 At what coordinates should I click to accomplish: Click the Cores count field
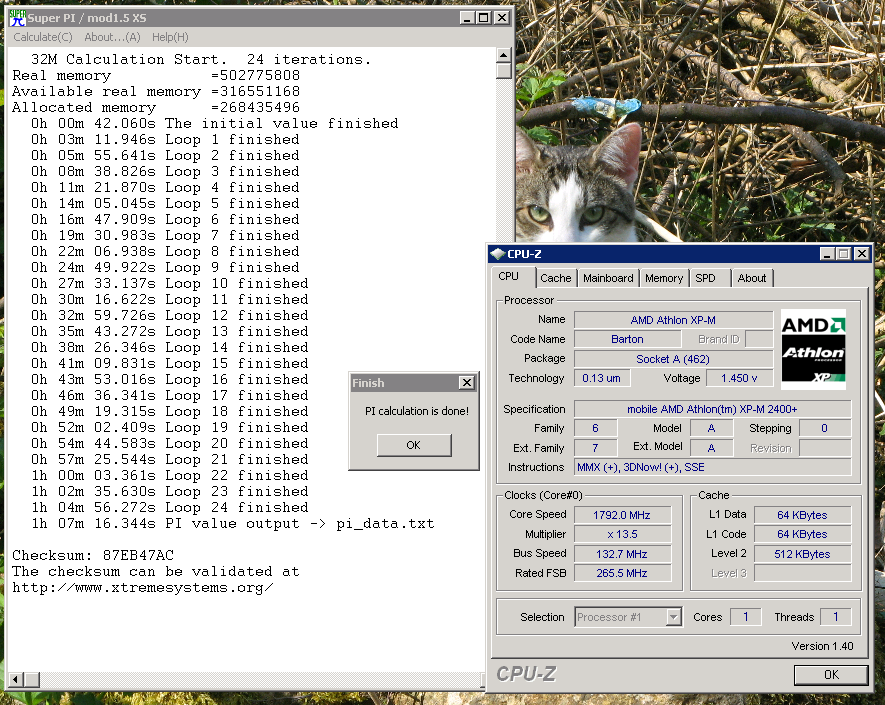pyautogui.click(x=746, y=617)
